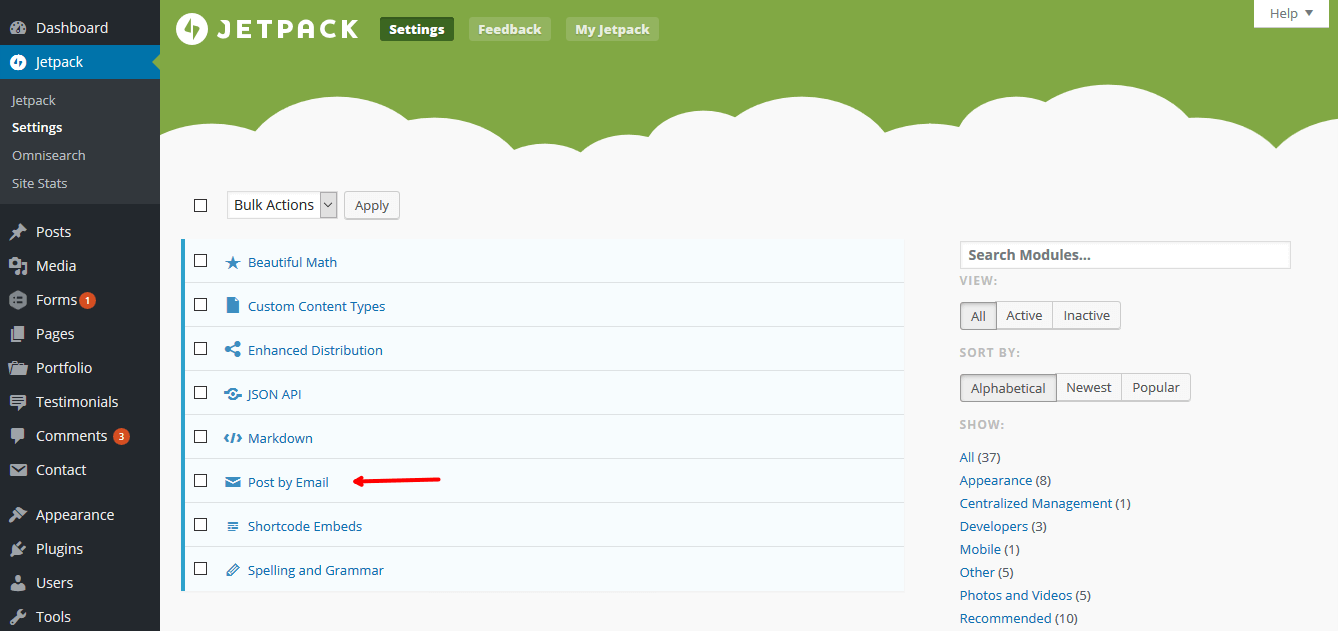
Task: Check the Custom Content Types checkbox
Action: (x=201, y=305)
